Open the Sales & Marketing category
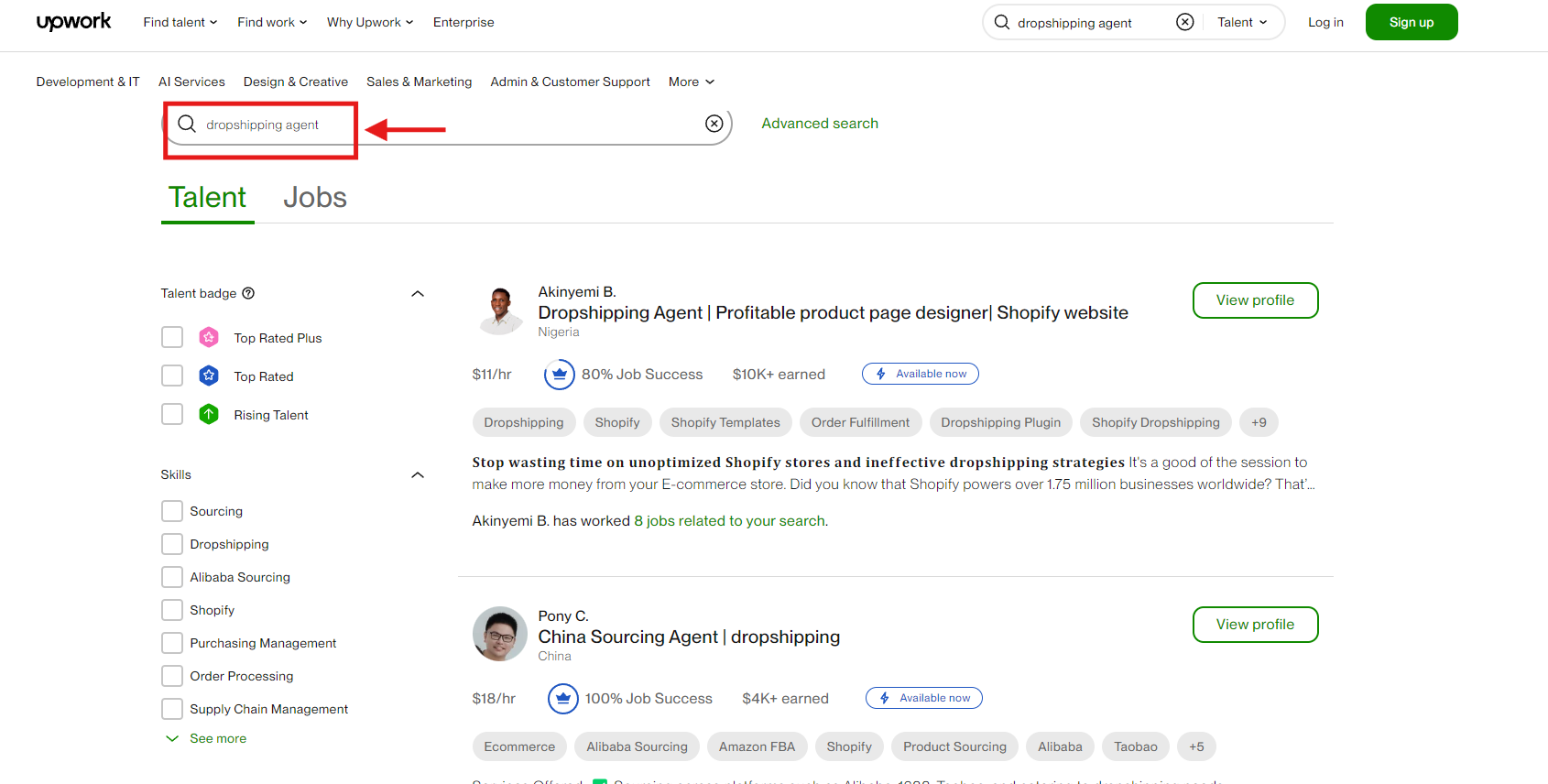The image size is (1548, 784). 420,82
